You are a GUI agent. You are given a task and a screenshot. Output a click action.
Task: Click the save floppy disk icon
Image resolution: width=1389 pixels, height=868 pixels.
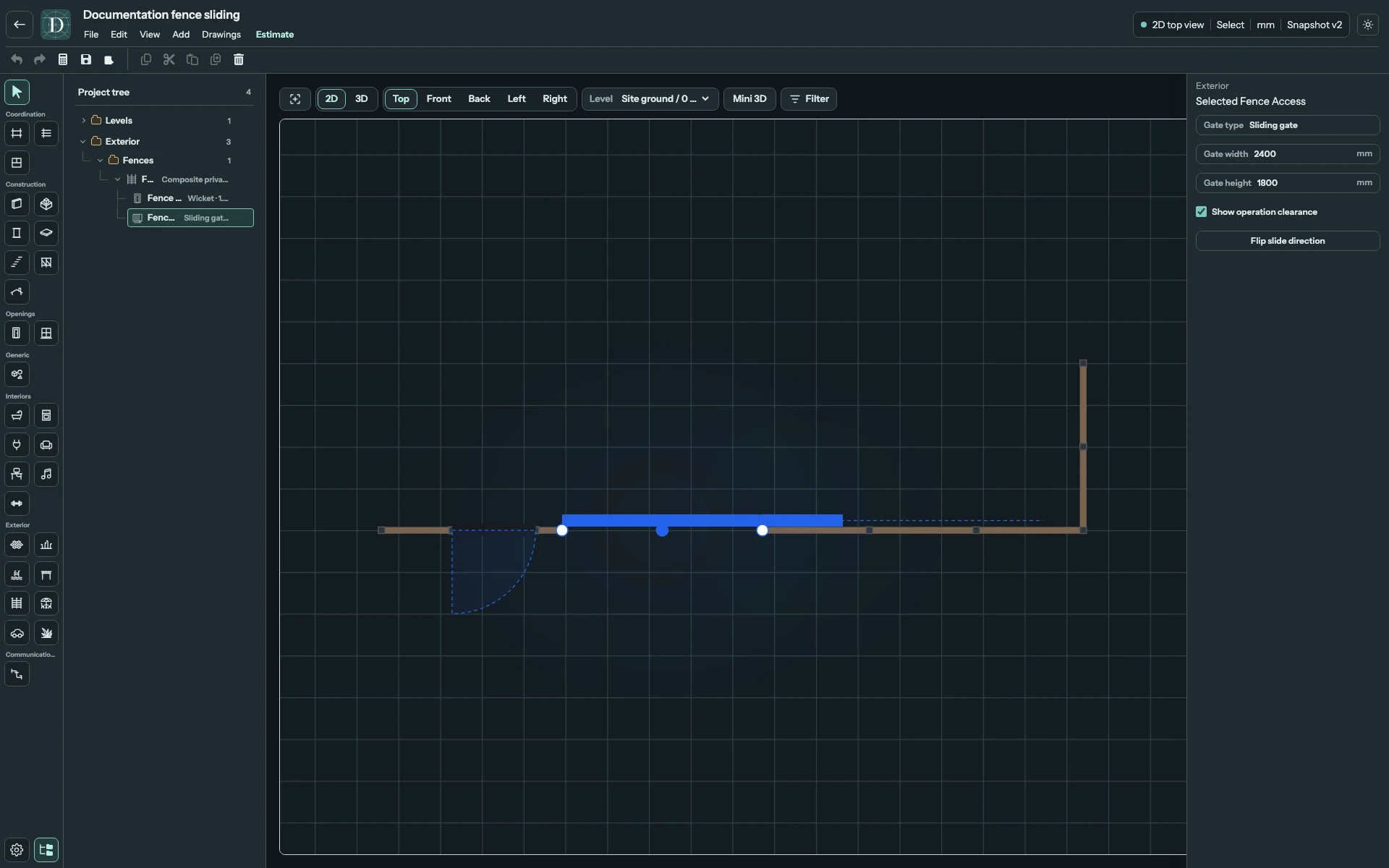pyautogui.click(x=86, y=59)
